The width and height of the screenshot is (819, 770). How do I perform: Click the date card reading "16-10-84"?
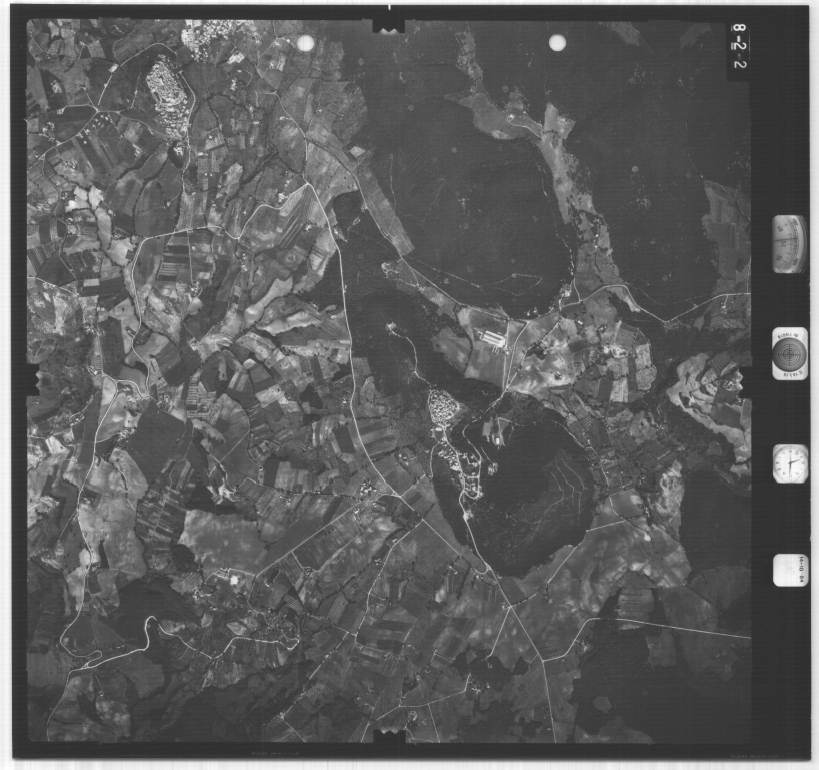tap(789, 570)
